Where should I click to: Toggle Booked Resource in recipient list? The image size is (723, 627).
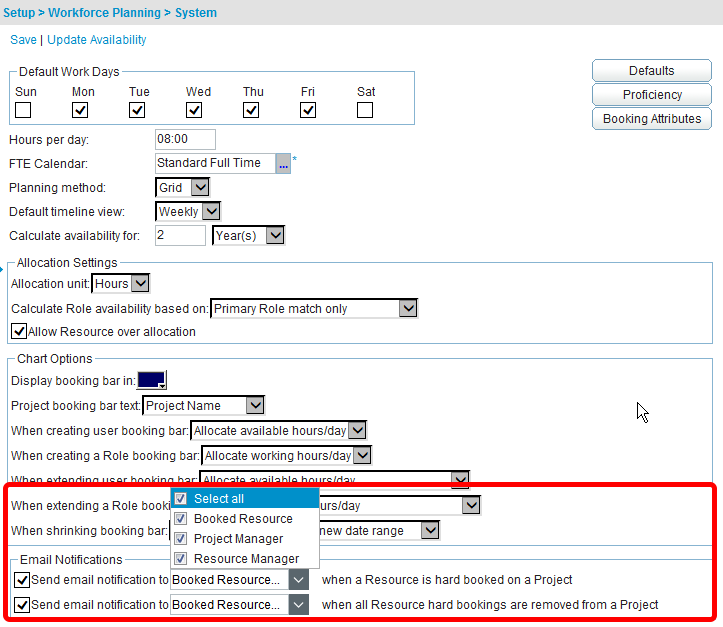point(181,519)
